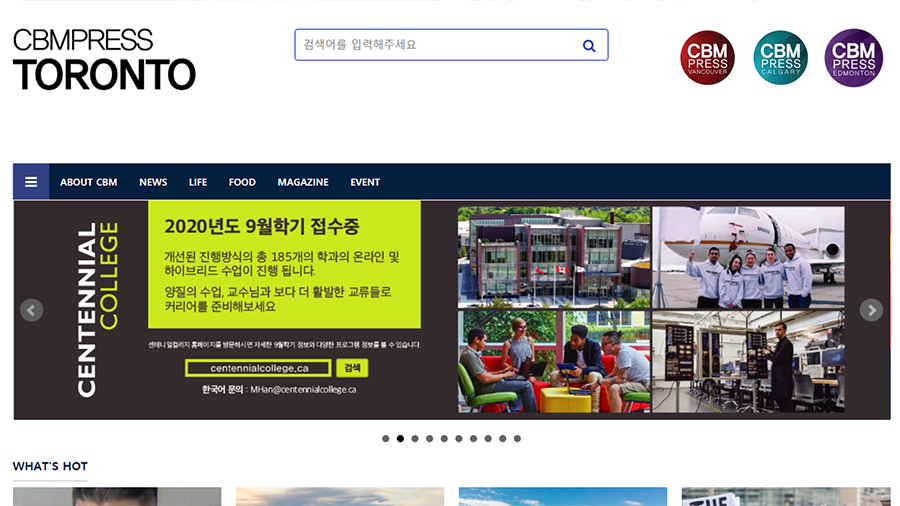Screen dimensions: 900x506
Task: Open the CBM Press Vancouver badge
Action: (x=707, y=58)
